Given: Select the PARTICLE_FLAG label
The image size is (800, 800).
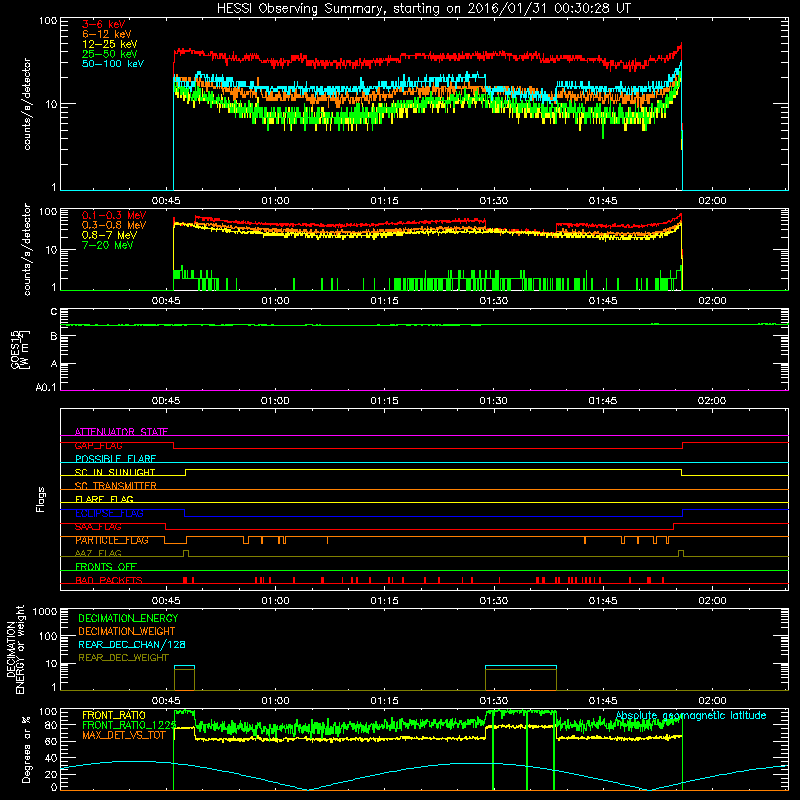Looking at the screenshot, I should [x=112, y=540].
